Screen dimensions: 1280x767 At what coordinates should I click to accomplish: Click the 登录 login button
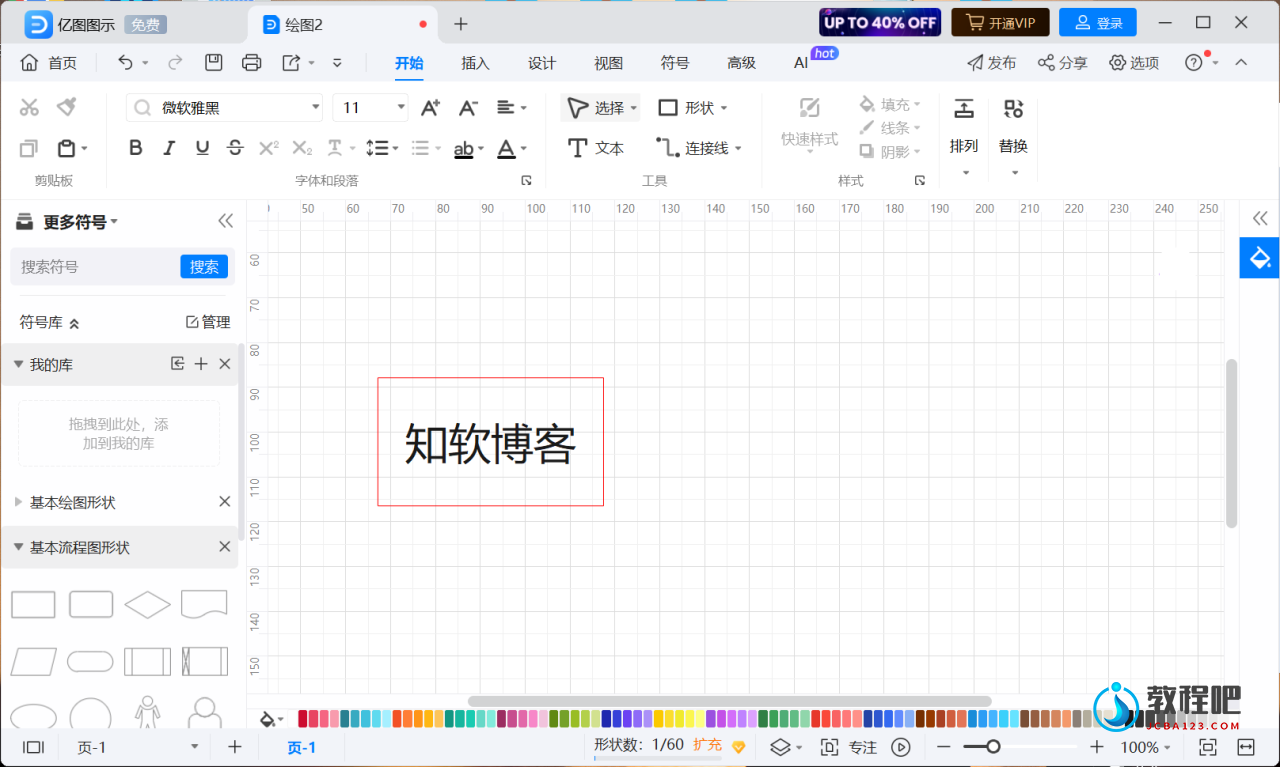tap(1098, 23)
